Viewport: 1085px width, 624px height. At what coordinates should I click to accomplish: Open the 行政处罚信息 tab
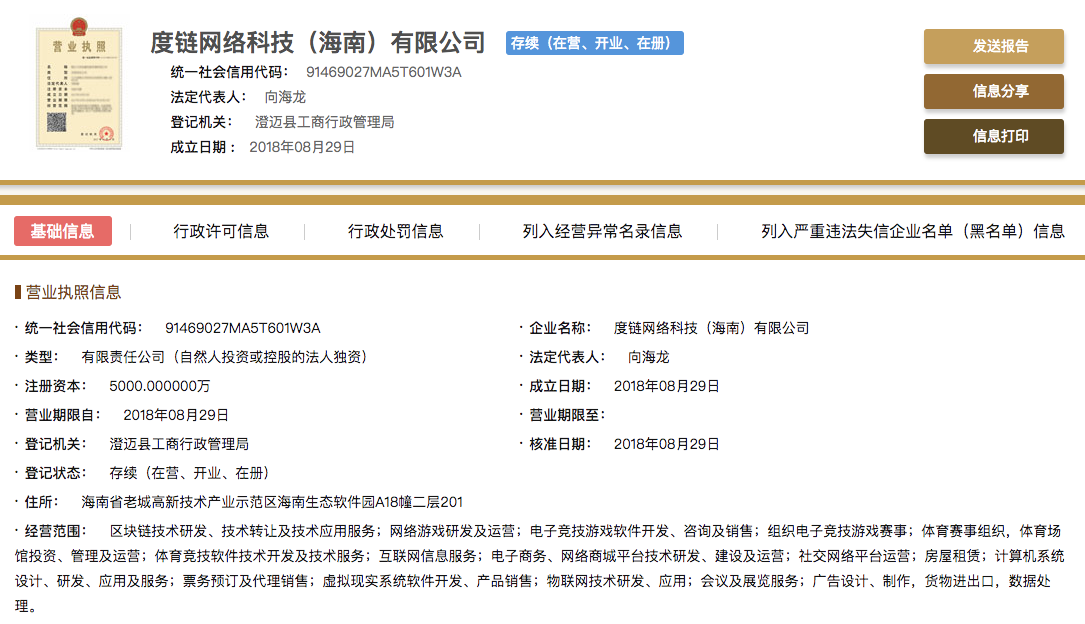pyautogui.click(x=395, y=231)
